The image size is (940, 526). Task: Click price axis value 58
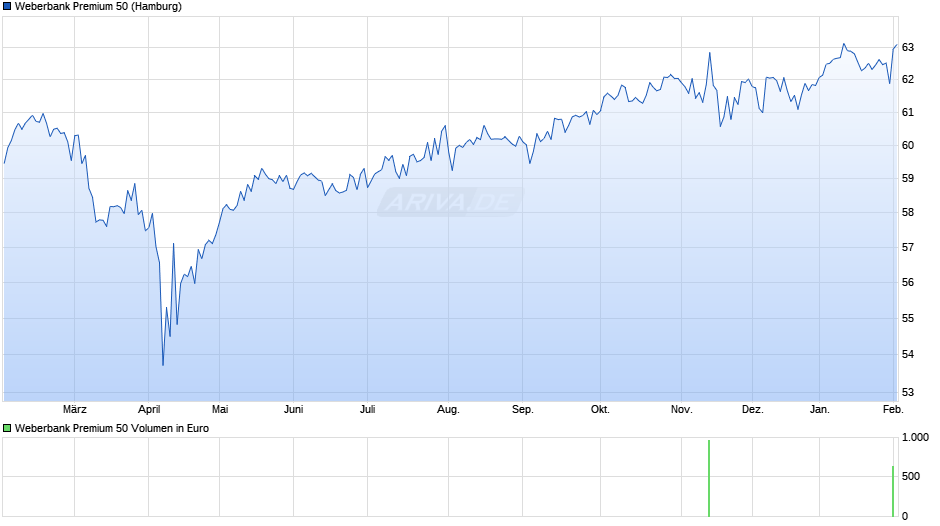click(x=908, y=212)
